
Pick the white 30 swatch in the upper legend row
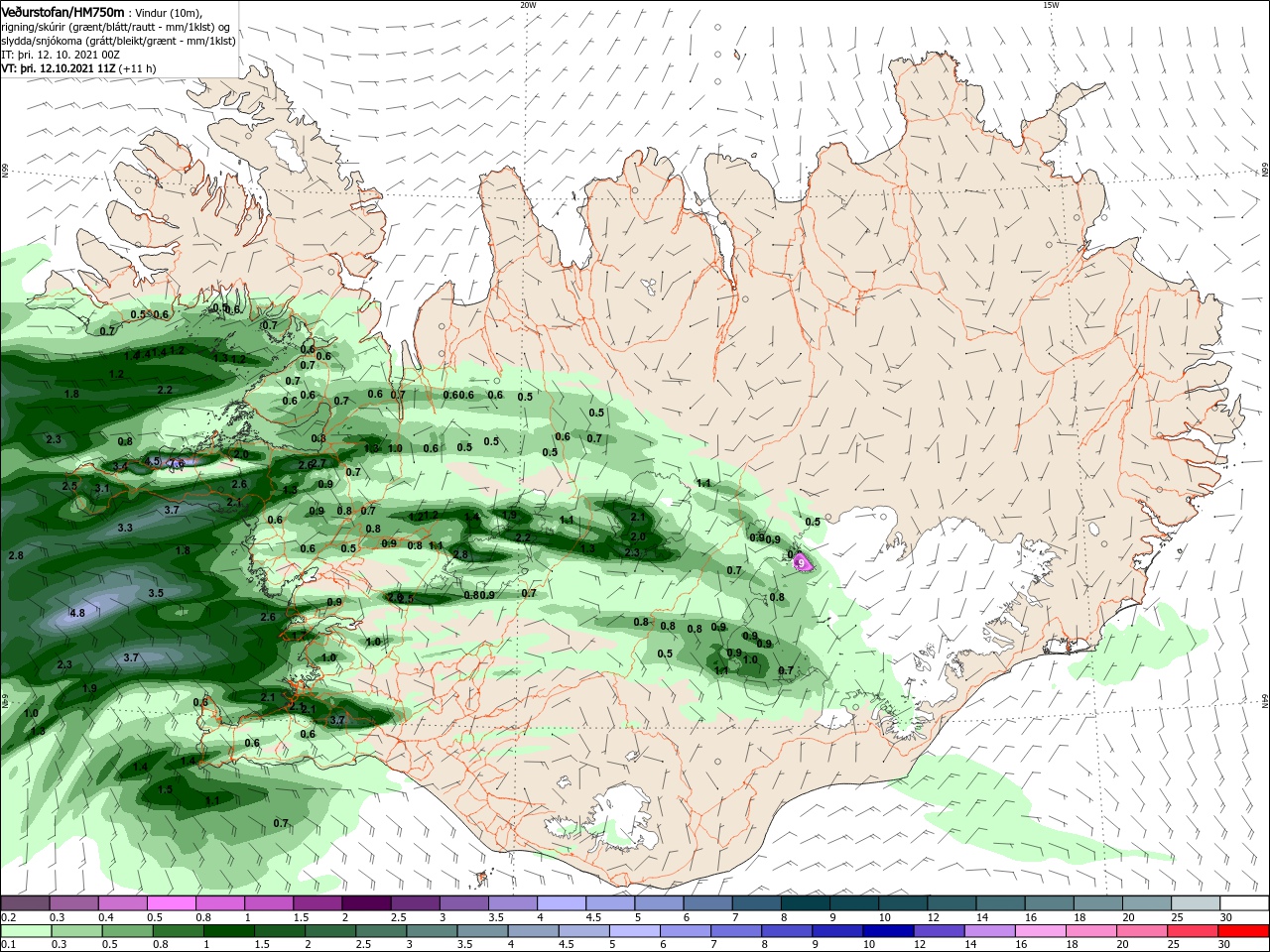pyautogui.click(x=1244, y=903)
